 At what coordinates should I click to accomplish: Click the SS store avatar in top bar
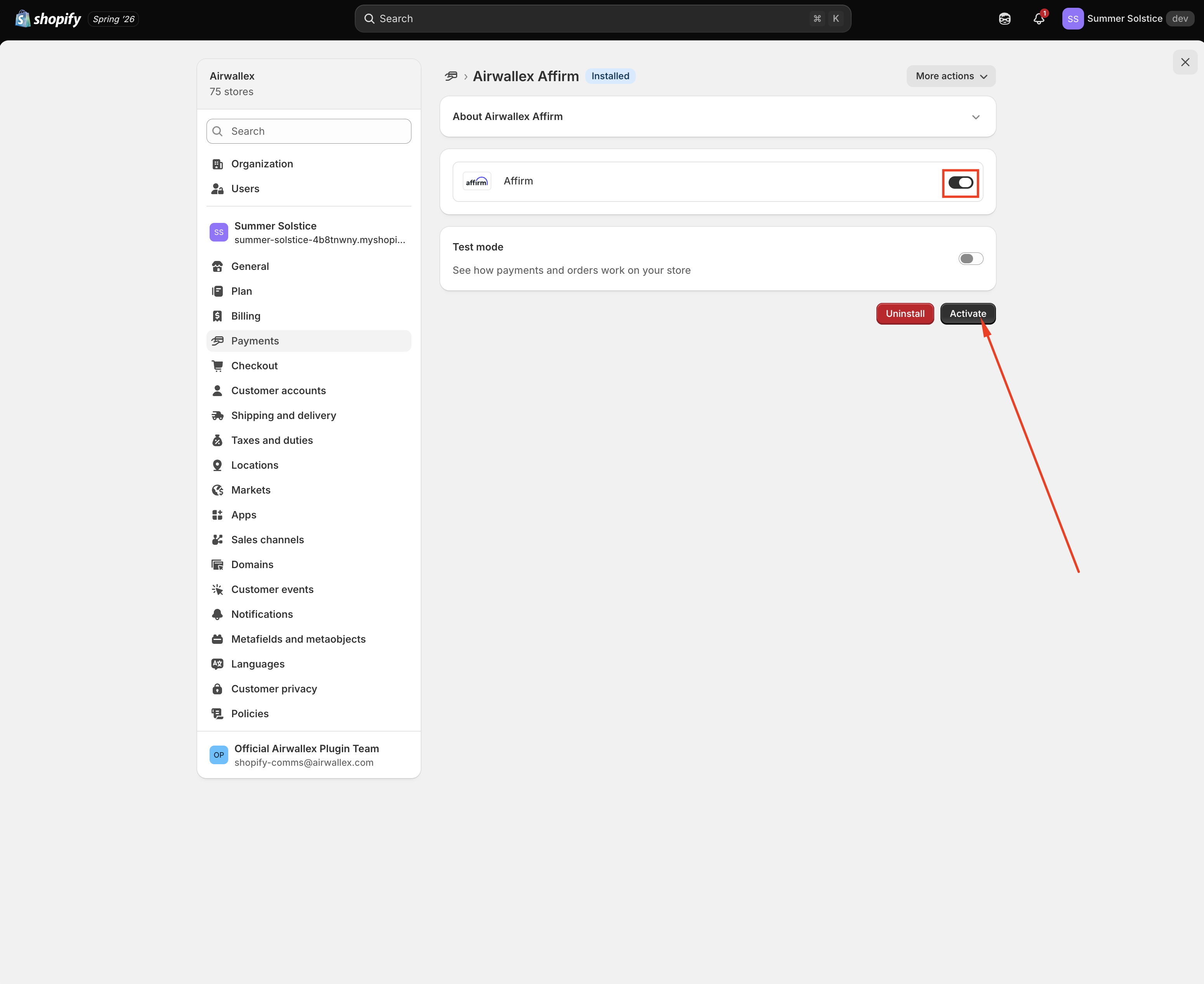(x=1072, y=19)
